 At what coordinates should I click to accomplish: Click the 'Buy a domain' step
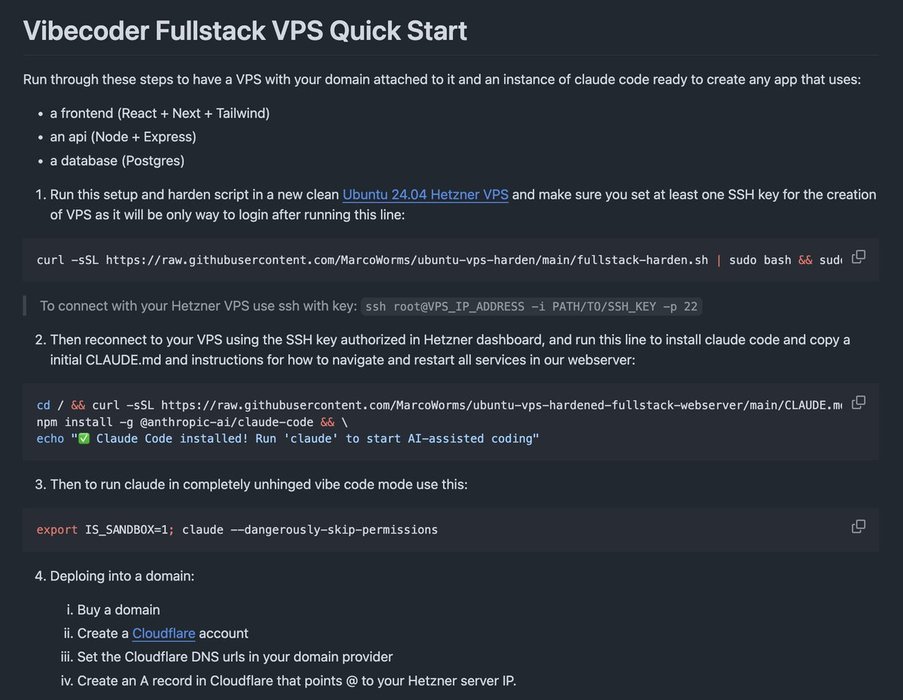[x=118, y=610]
